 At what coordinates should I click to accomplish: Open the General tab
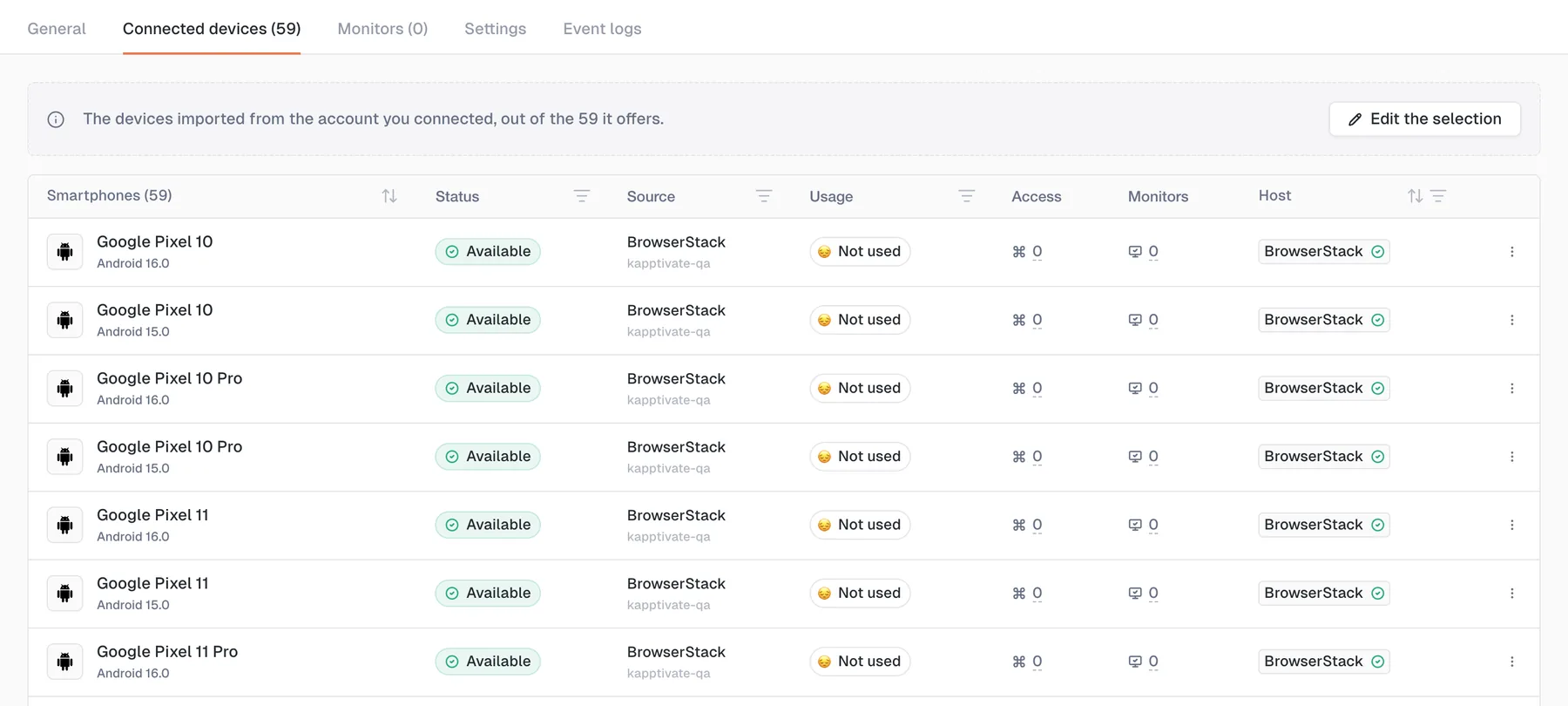pyautogui.click(x=57, y=29)
